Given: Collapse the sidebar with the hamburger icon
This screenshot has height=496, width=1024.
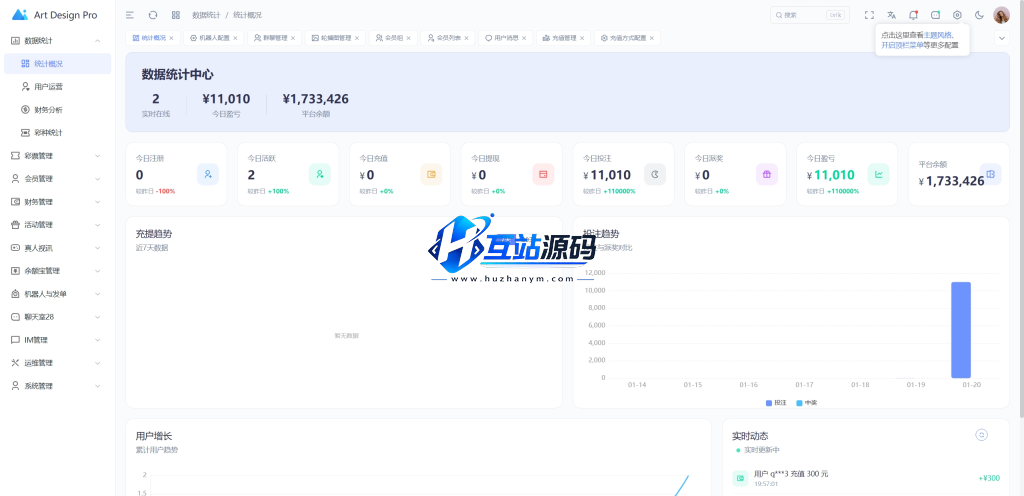Looking at the screenshot, I should click(130, 15).
